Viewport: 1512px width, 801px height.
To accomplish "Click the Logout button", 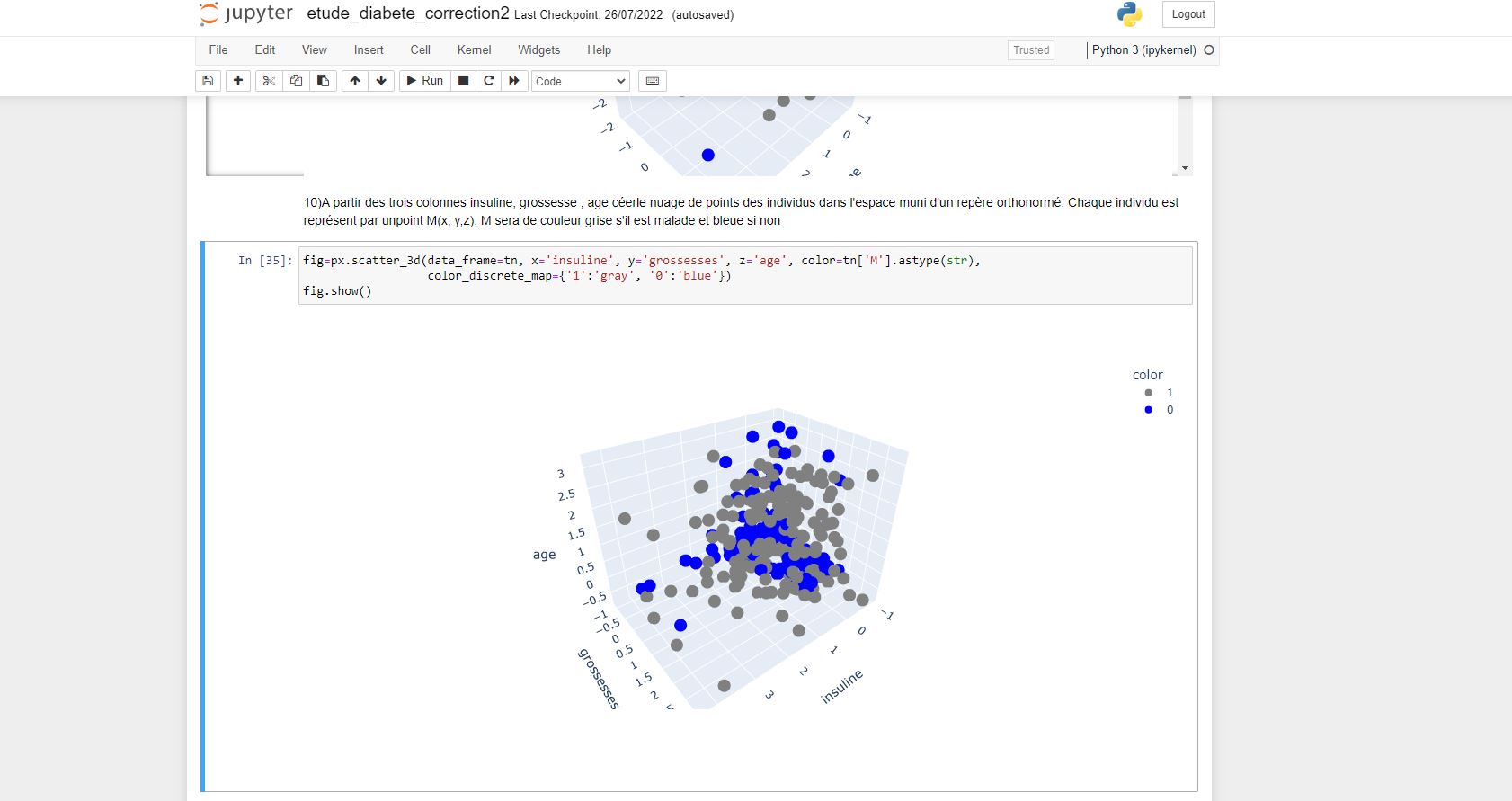I will [1188, 14].
